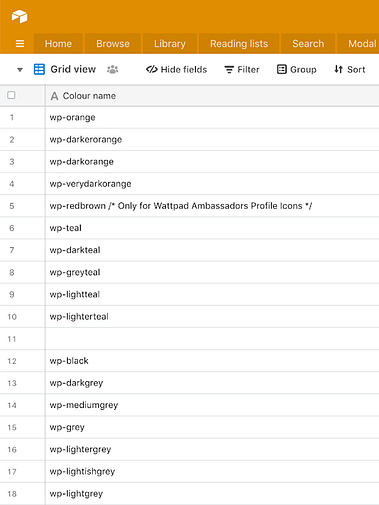Switch to the Reading lists tab
This screenshot has height=505, width=379.
(239, 44)
